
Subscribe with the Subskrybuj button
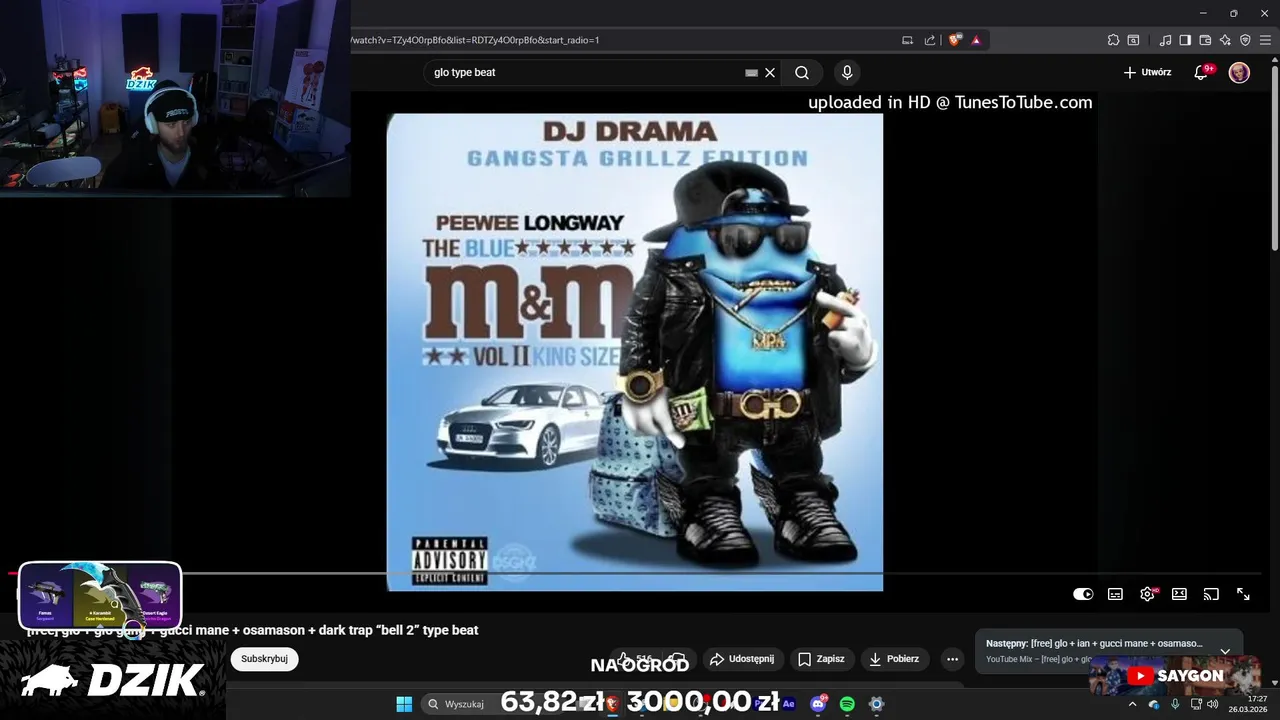pos(264,659)
